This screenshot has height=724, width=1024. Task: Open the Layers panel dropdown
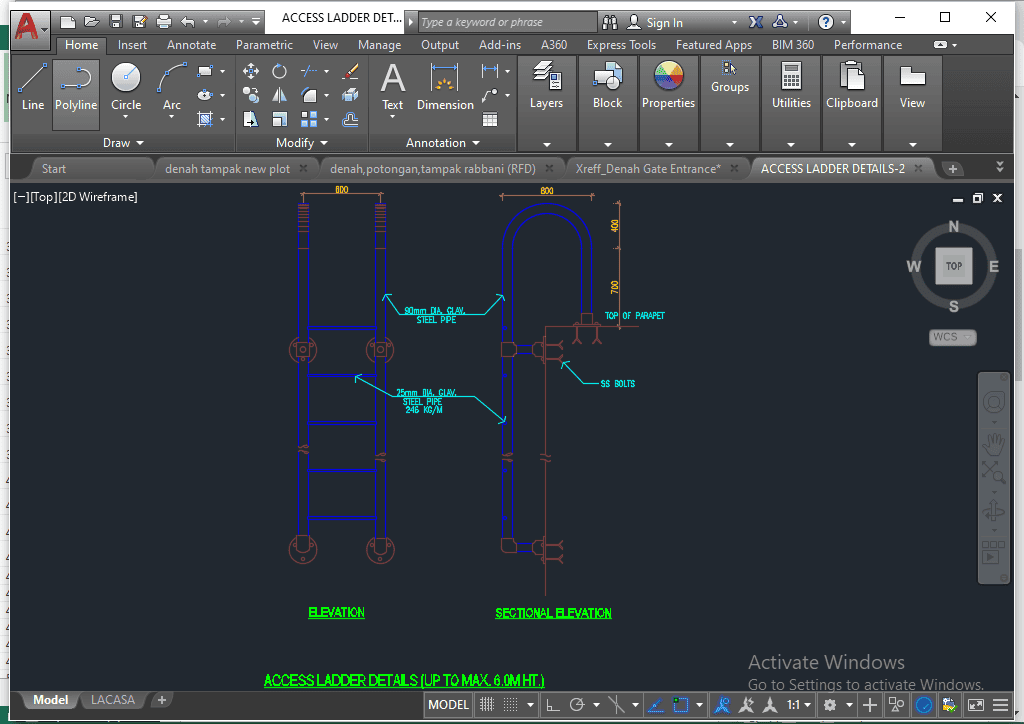pos(546,143)
